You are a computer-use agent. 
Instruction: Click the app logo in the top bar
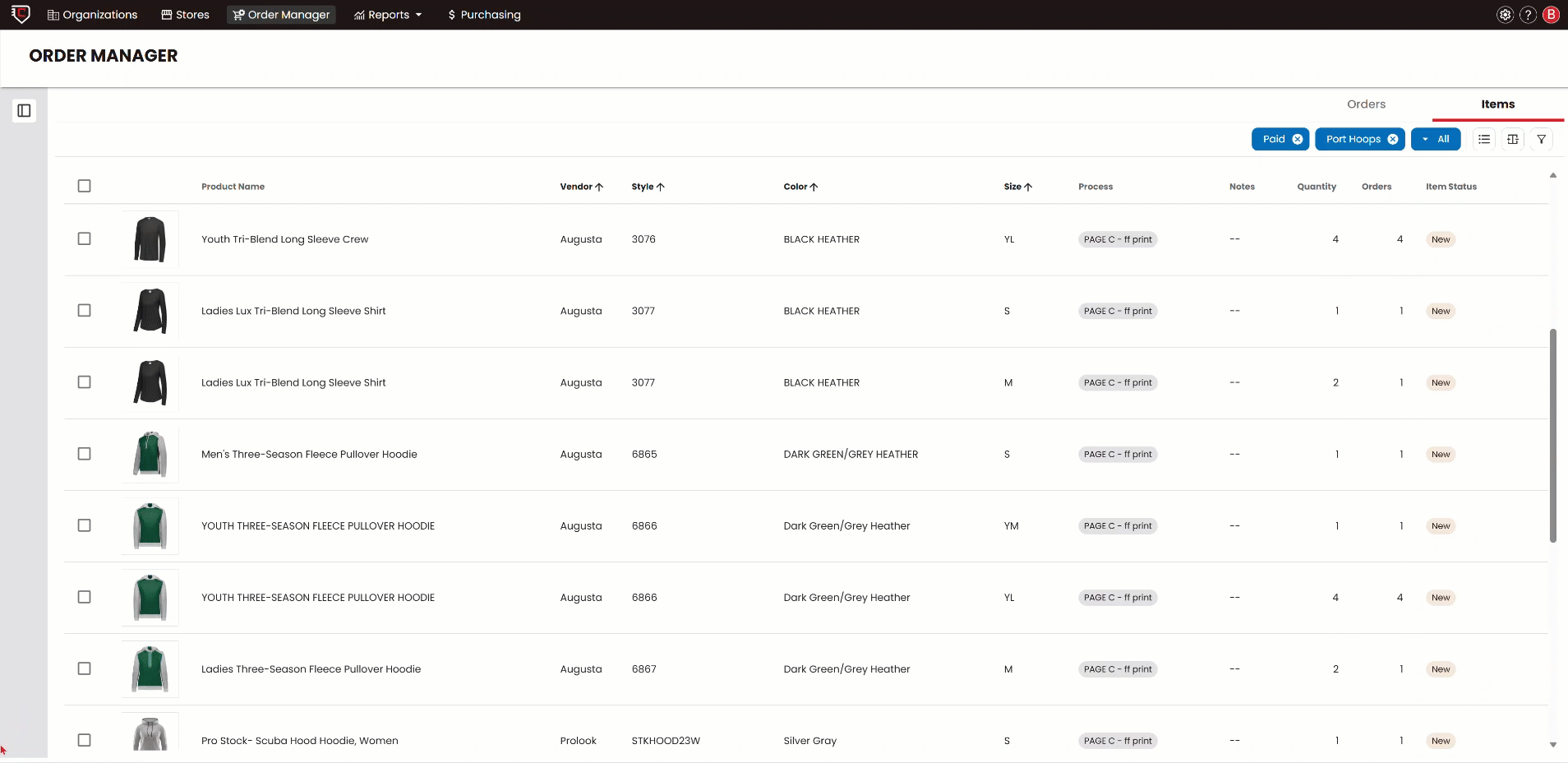pos(21,14)
